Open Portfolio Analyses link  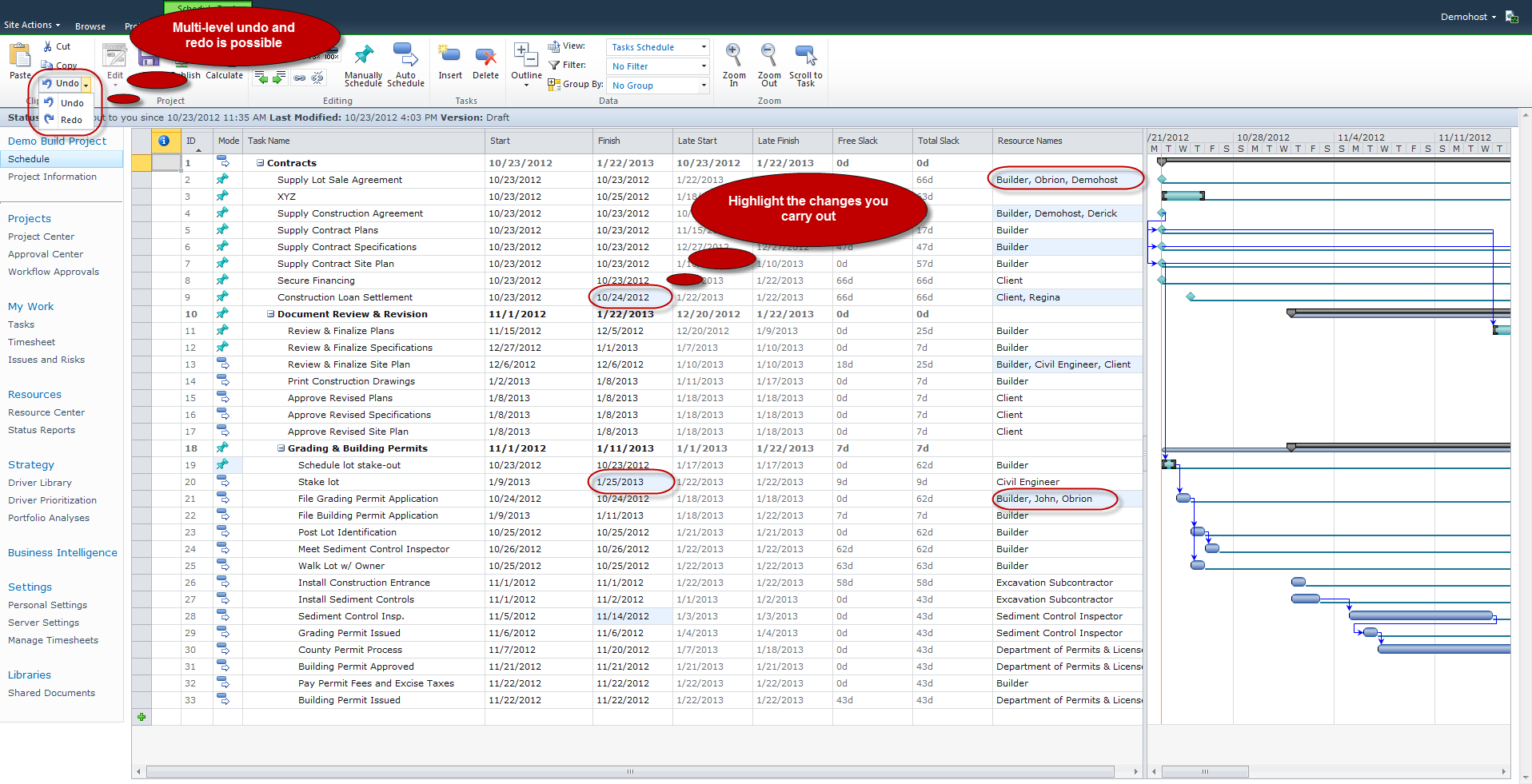coord(49,518)
